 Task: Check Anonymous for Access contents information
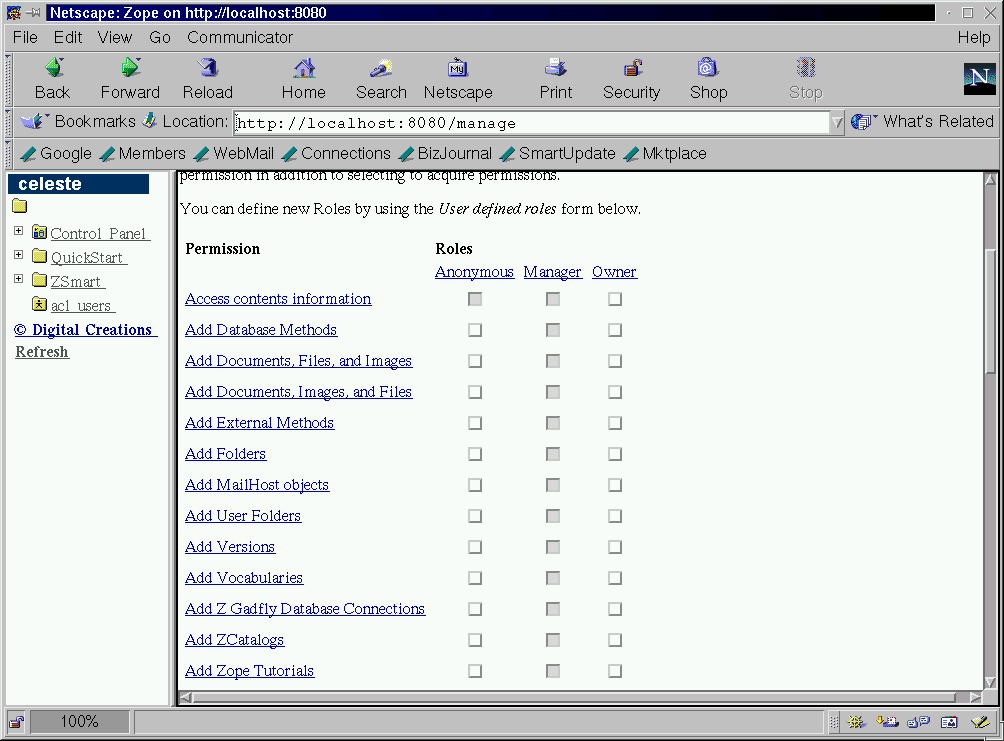(475, 299)
